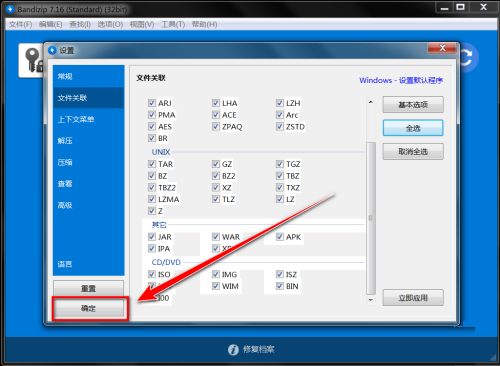
Task: Toggle the TXZ checkbox
Action: click(280, 187)
